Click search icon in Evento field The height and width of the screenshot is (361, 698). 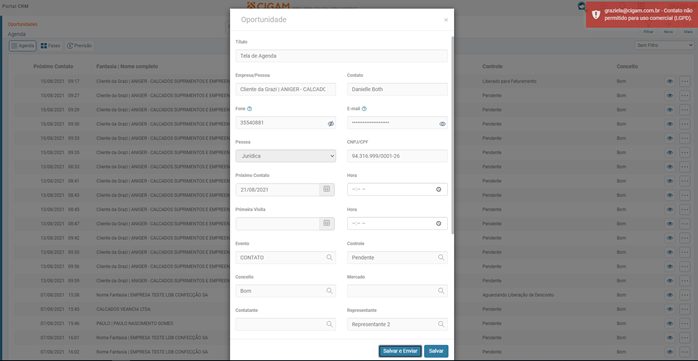tap(329, 257)
